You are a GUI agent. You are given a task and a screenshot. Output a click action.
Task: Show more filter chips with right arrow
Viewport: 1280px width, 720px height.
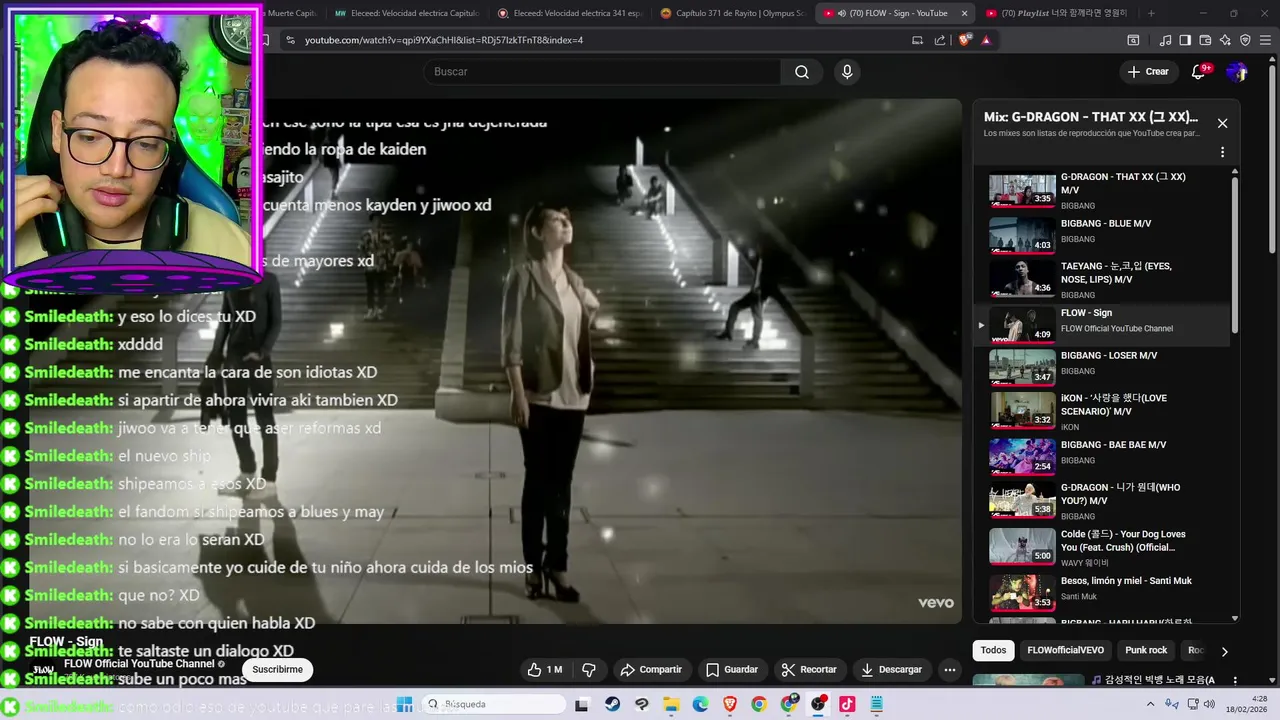pyautogui.click(x=1224, y=651)
